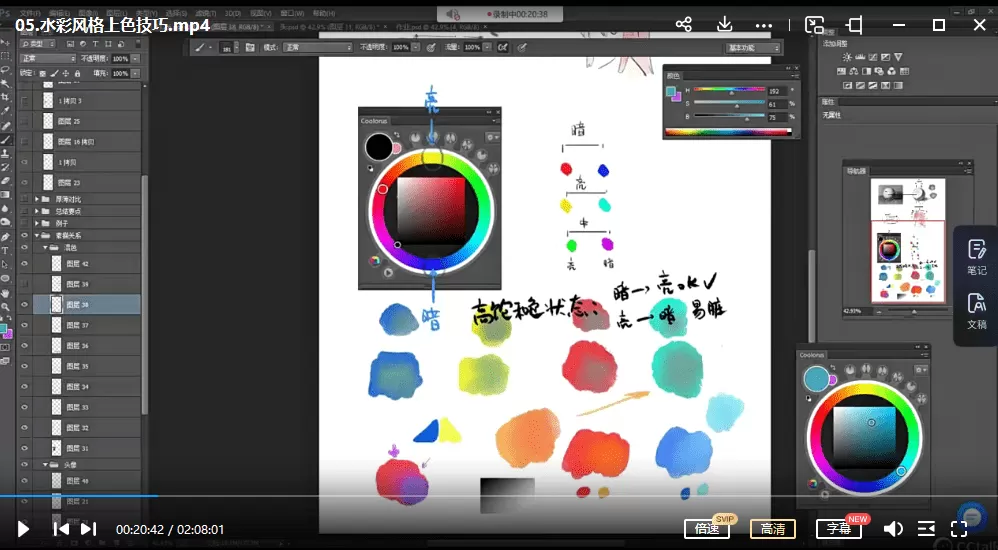Open the 倍速 playback speed menu
998x550 pixels.
click(x=707, y=529)
